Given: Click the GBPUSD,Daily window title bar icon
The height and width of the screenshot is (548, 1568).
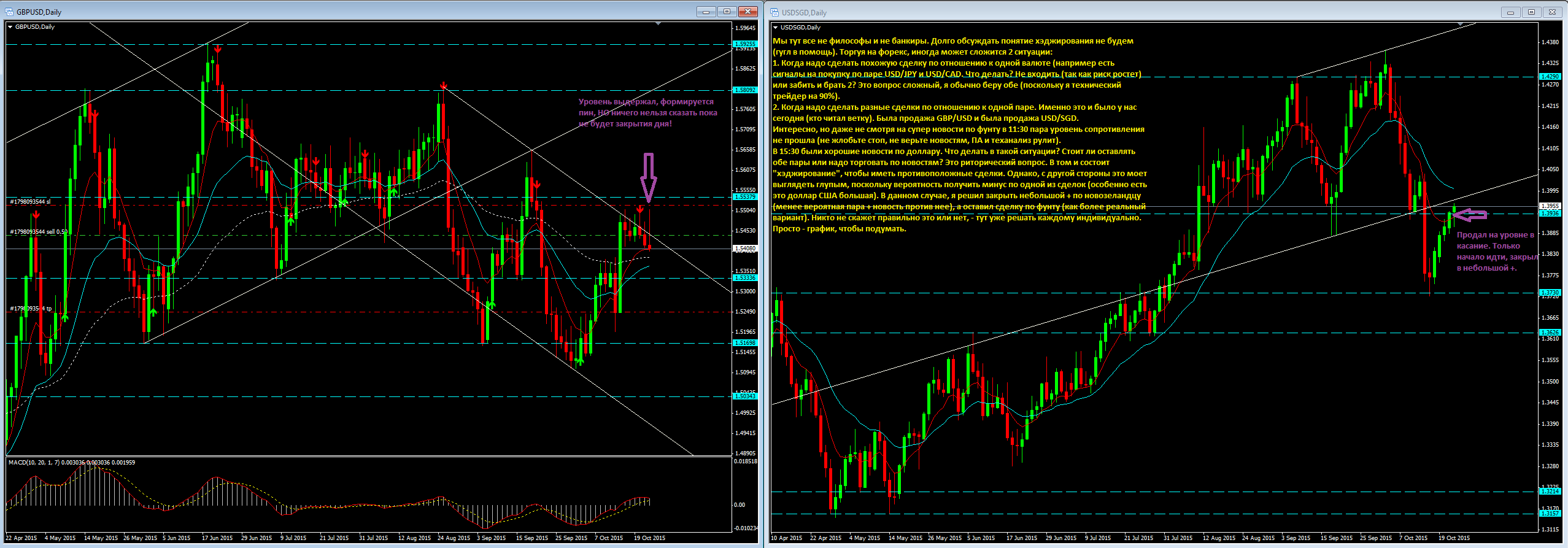Looking at the screenshot, I should tap(9, 12).
